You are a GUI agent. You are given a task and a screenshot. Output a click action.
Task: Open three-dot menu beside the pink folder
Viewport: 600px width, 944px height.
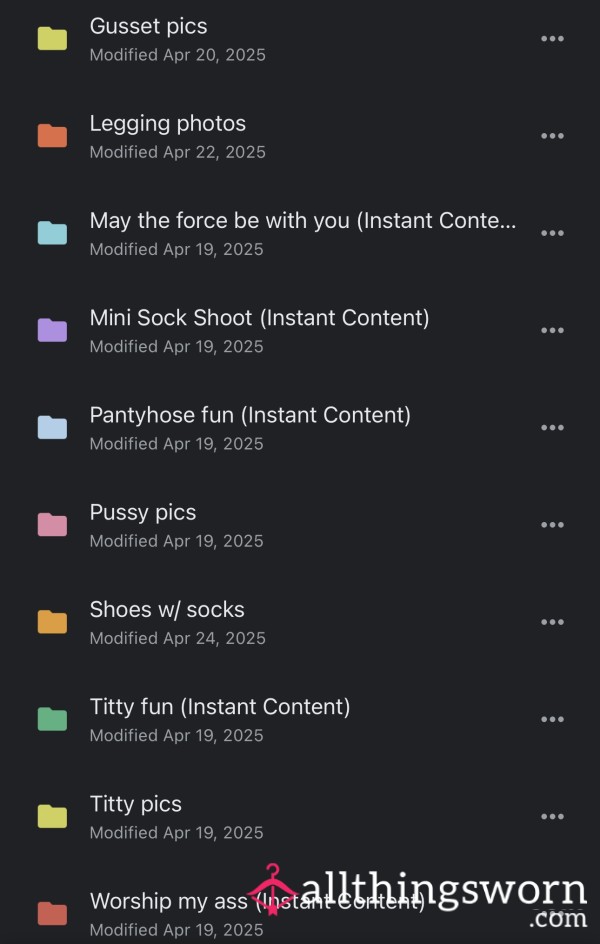(x=552, y=525)
